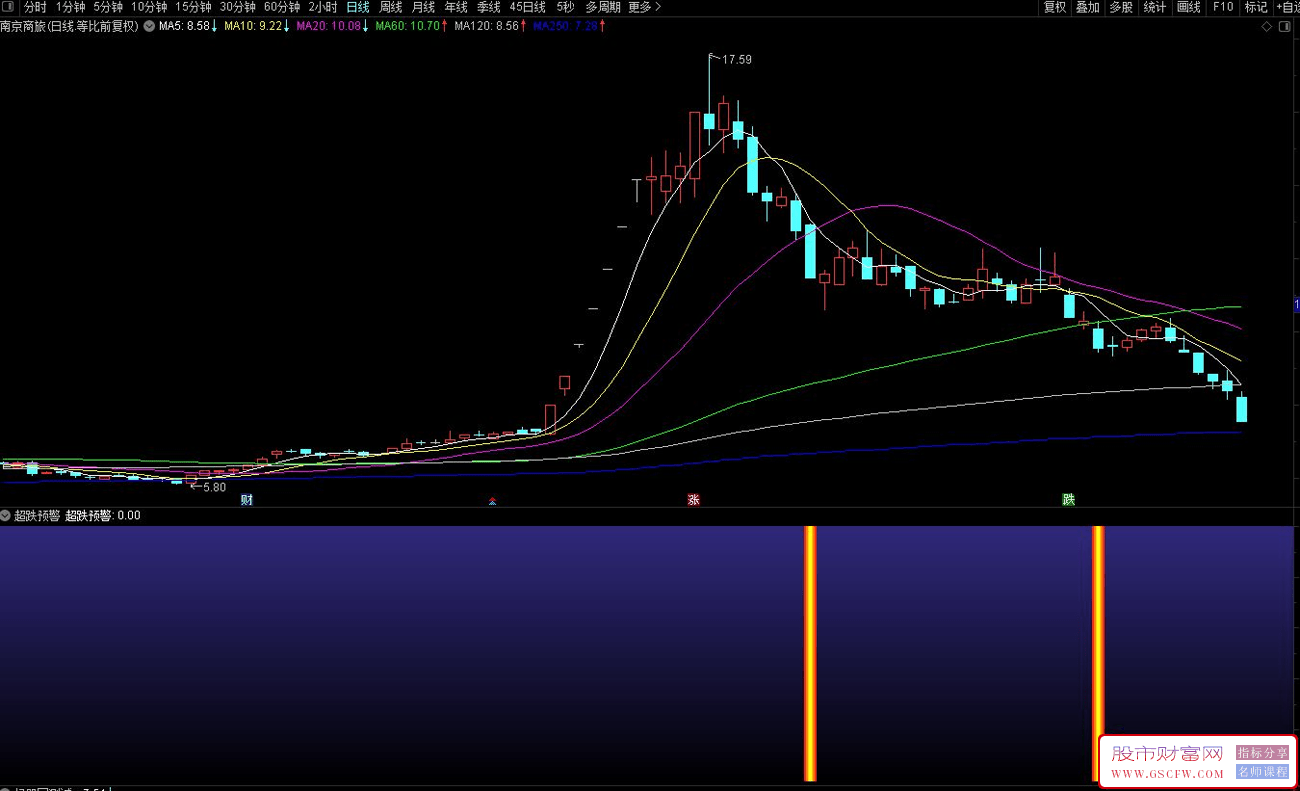This screenshot has height=791, width=1300.
Task: Open the 多股 multi-stock view
Action: 1121,7
